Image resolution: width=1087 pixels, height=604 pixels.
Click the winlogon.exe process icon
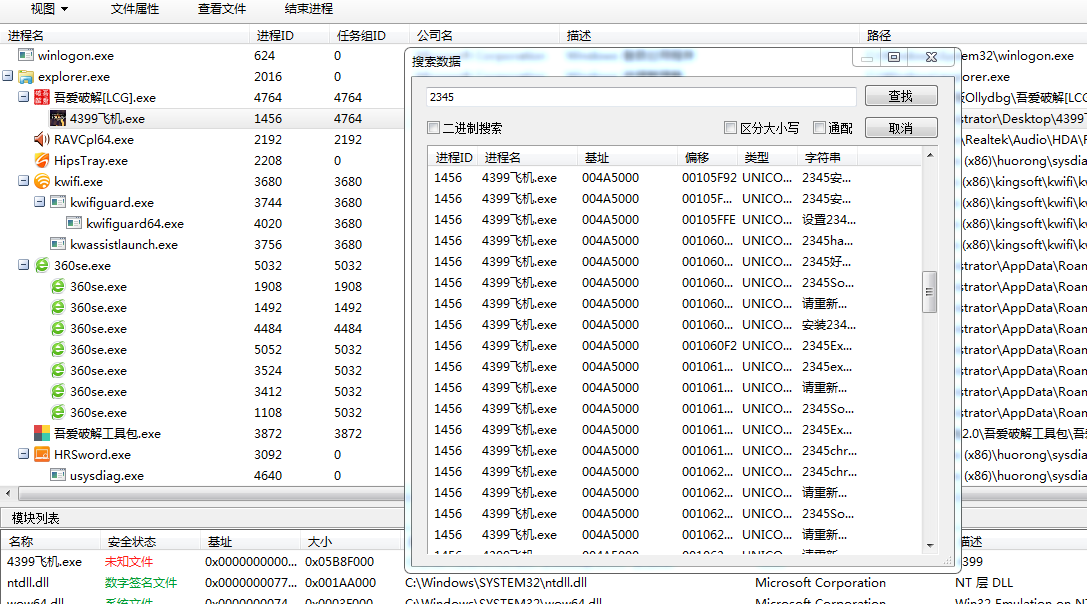tap(26, 55)
